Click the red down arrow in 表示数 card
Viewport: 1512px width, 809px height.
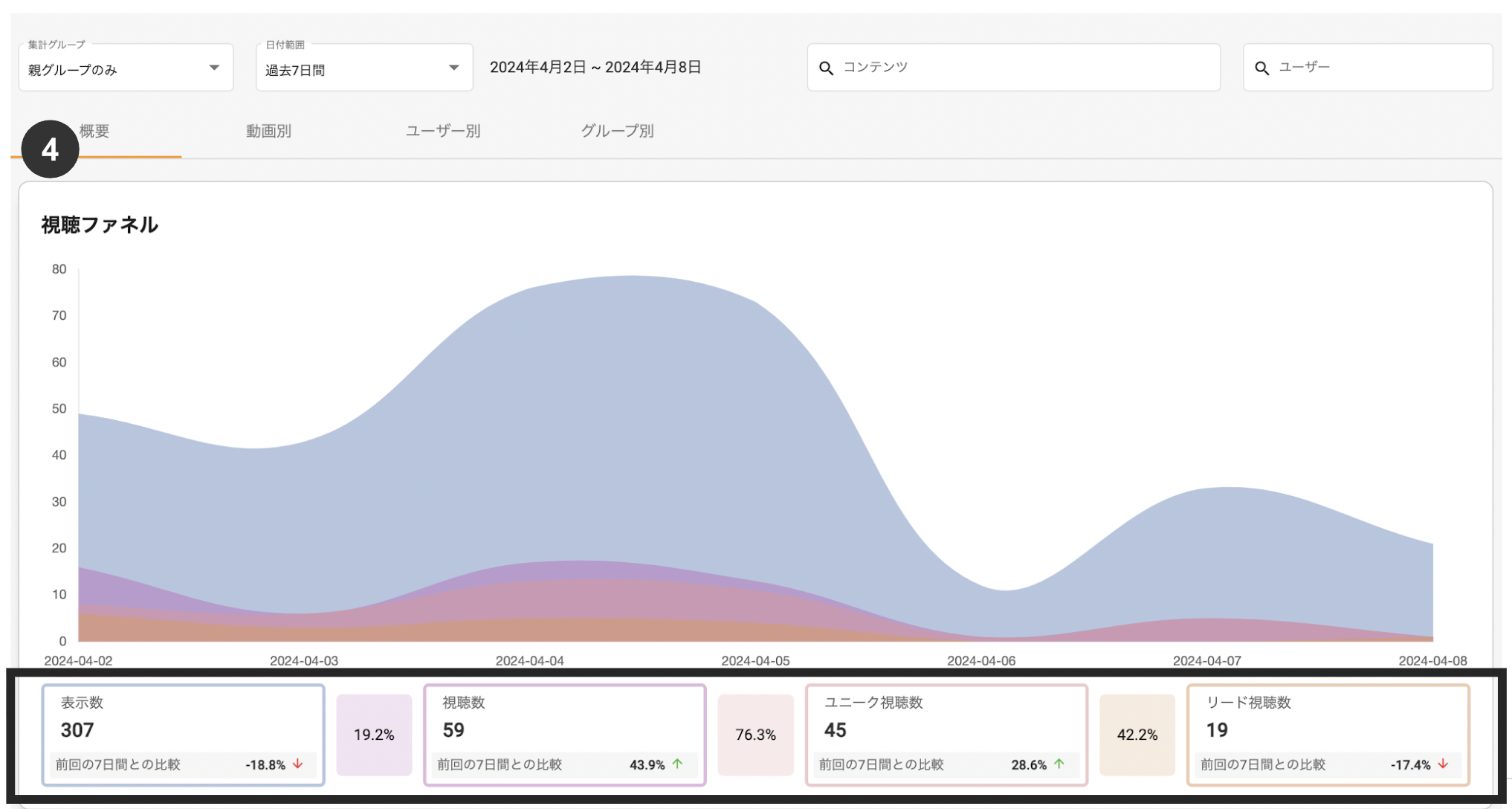298,764
